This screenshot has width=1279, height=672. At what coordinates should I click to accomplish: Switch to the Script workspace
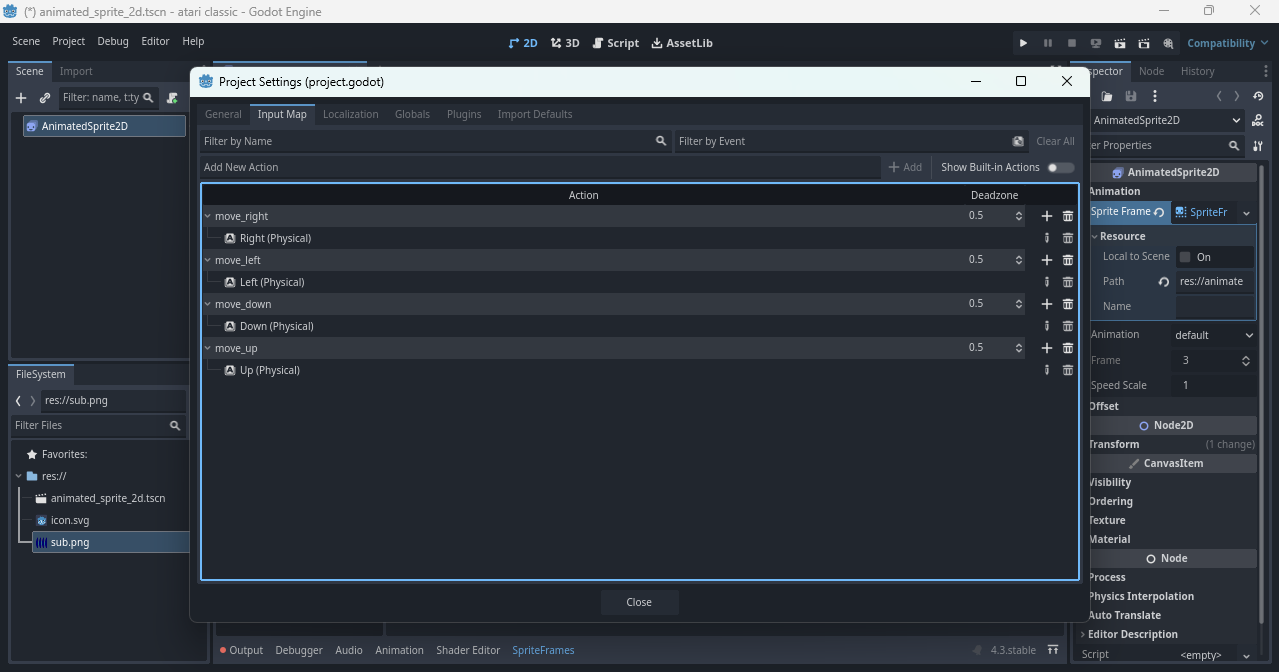(x=615, y=43)
